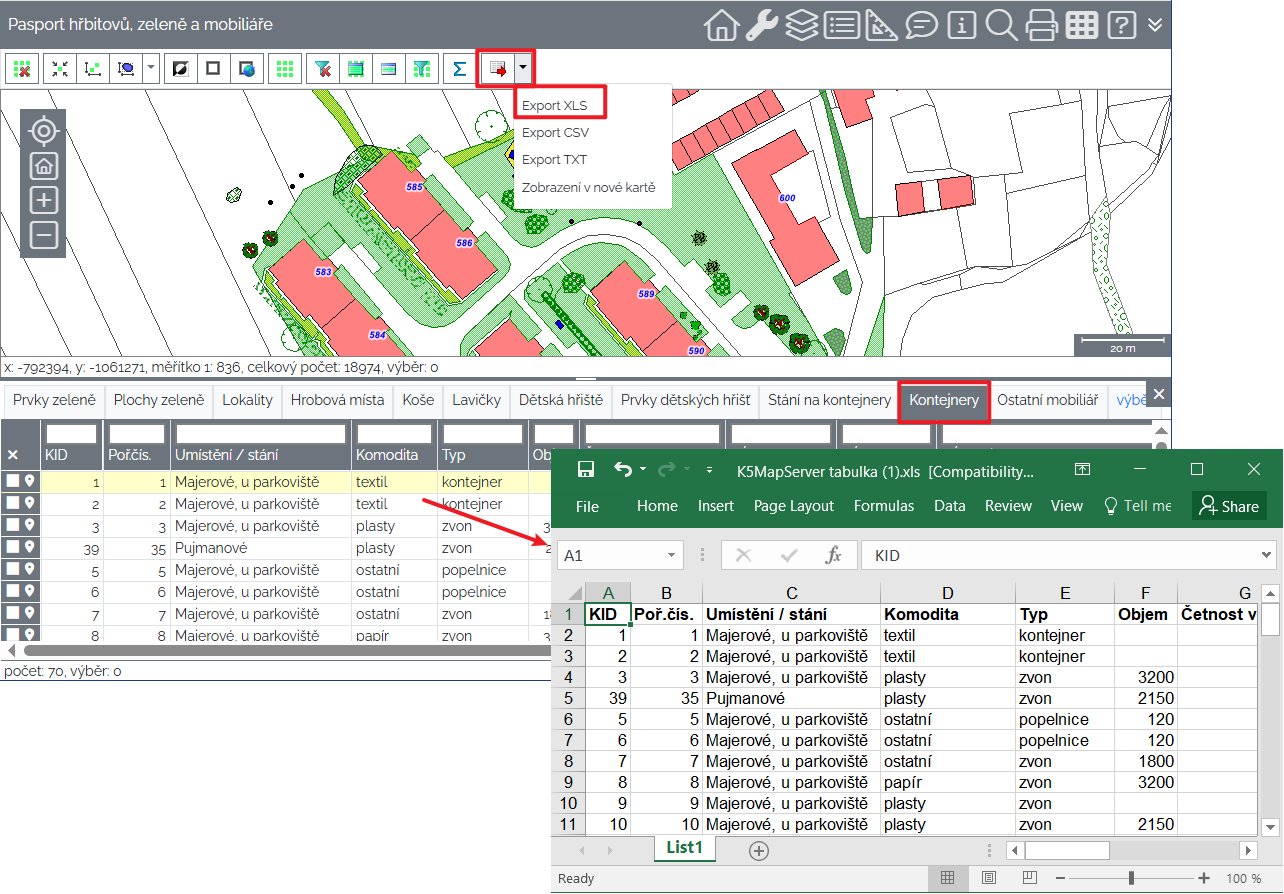Click the printer icon in header
The width and height of the screenshot is (1284, 894).
click(x=1041, y=25)
